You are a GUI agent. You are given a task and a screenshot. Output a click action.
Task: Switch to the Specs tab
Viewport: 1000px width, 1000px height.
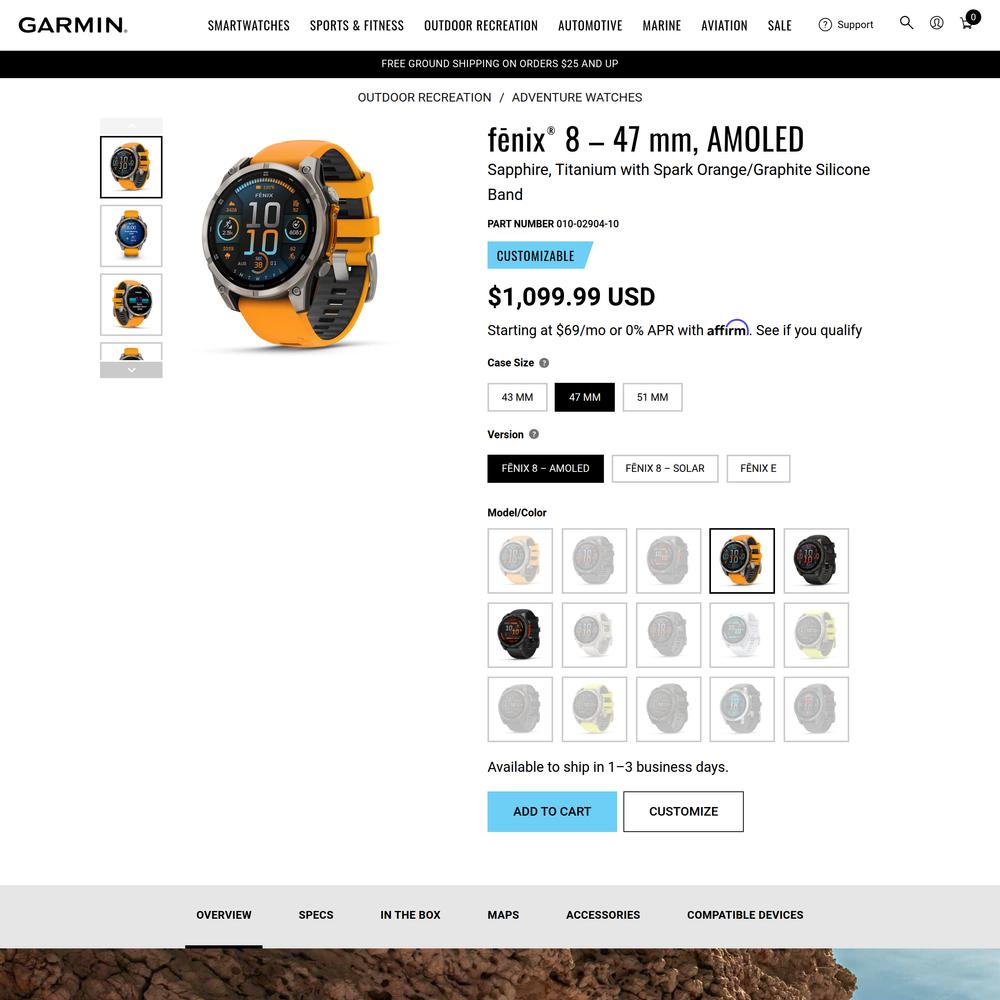[316, 915]
